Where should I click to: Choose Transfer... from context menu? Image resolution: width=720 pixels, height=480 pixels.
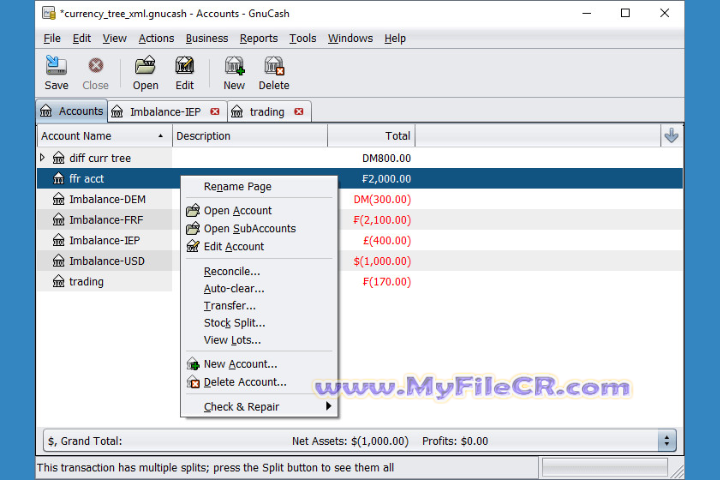(230, 306)
